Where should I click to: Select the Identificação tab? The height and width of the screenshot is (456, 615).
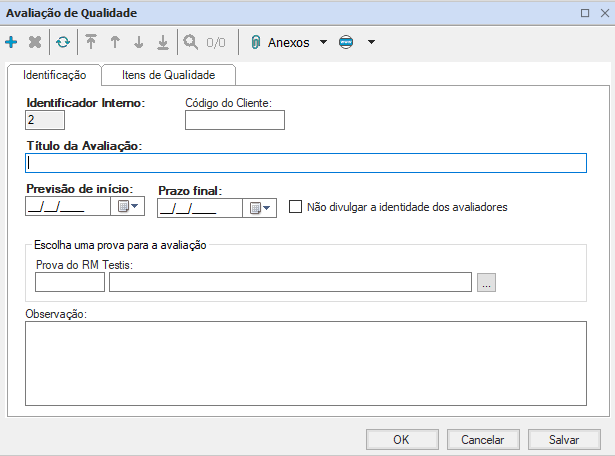(x=55, y=75)
